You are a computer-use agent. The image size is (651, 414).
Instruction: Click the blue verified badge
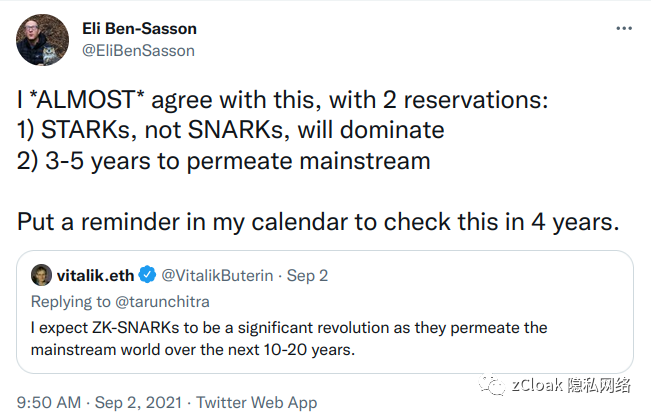(147, 275)
